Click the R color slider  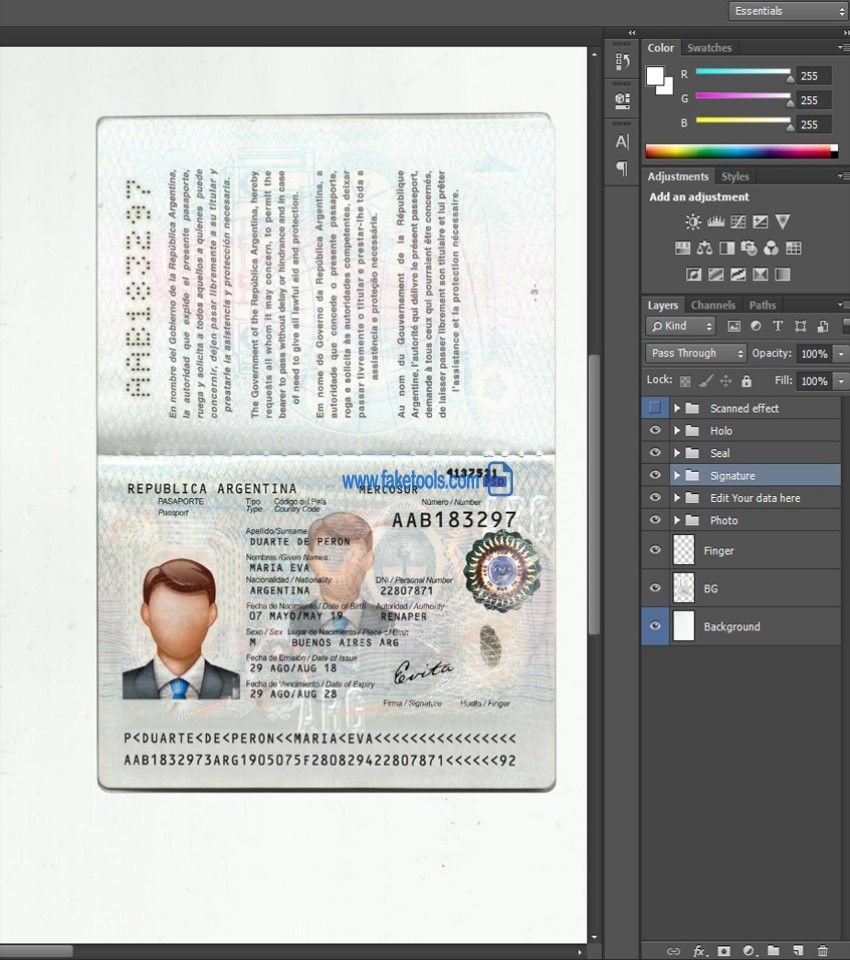point(743,72)
